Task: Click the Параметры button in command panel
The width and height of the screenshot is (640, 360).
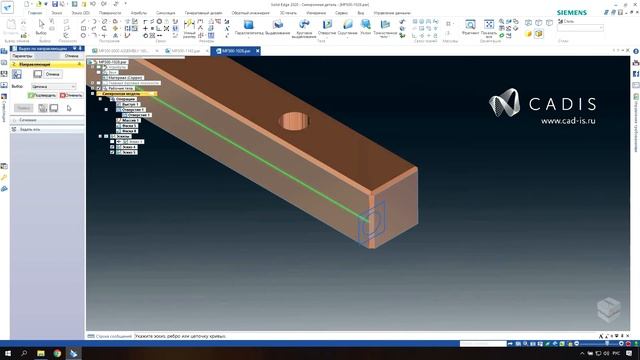Action: coord(22,56)
